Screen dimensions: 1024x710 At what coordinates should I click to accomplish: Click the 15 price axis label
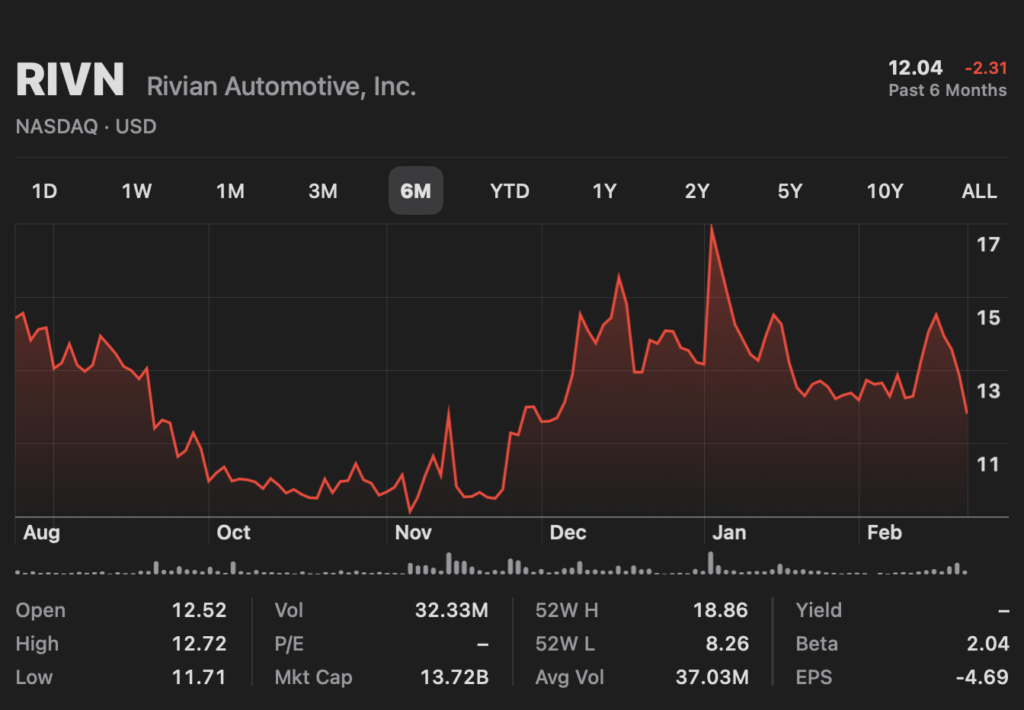[988, 318]
